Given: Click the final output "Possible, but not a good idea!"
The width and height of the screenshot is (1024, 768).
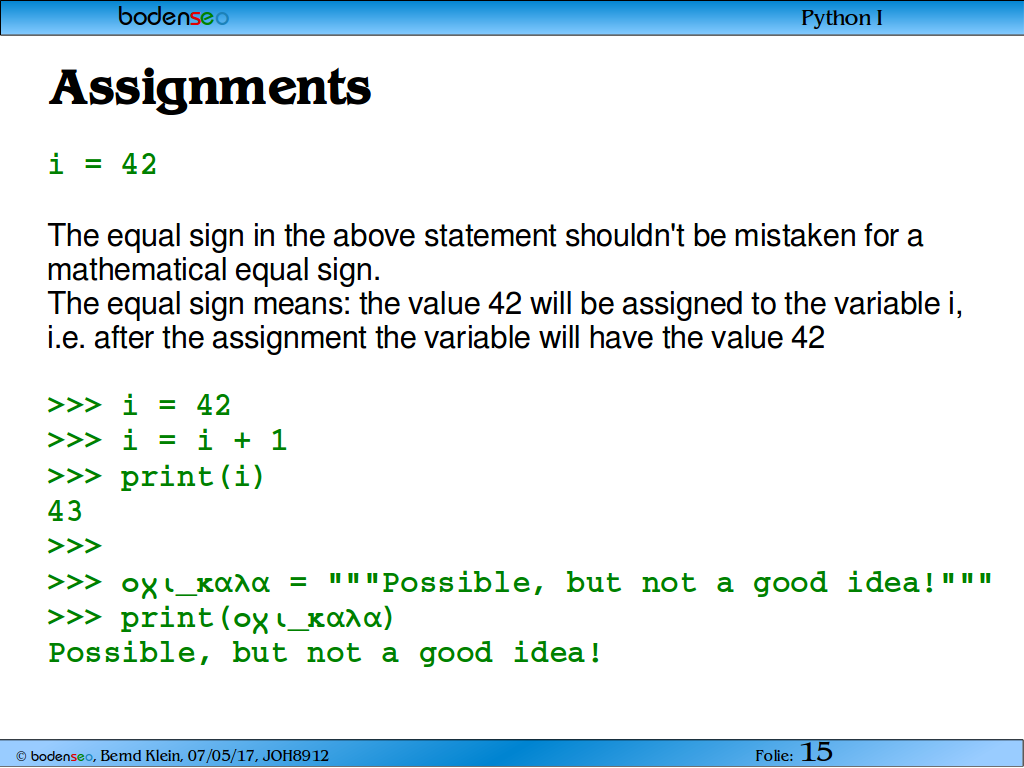Looking at the screenshot, I should tap(325, 653).
